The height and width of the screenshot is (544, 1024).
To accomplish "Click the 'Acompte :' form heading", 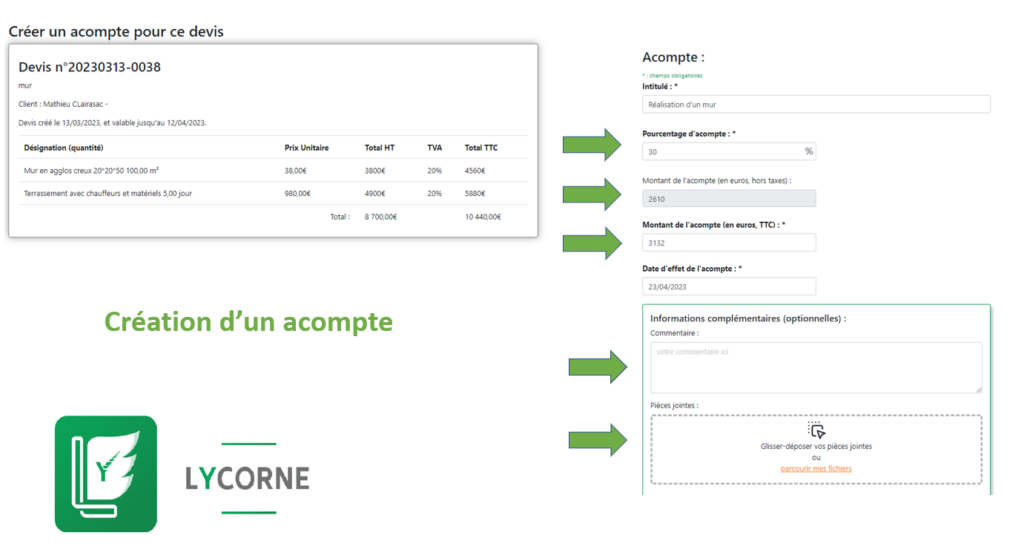I will click(x=673, y=57).
